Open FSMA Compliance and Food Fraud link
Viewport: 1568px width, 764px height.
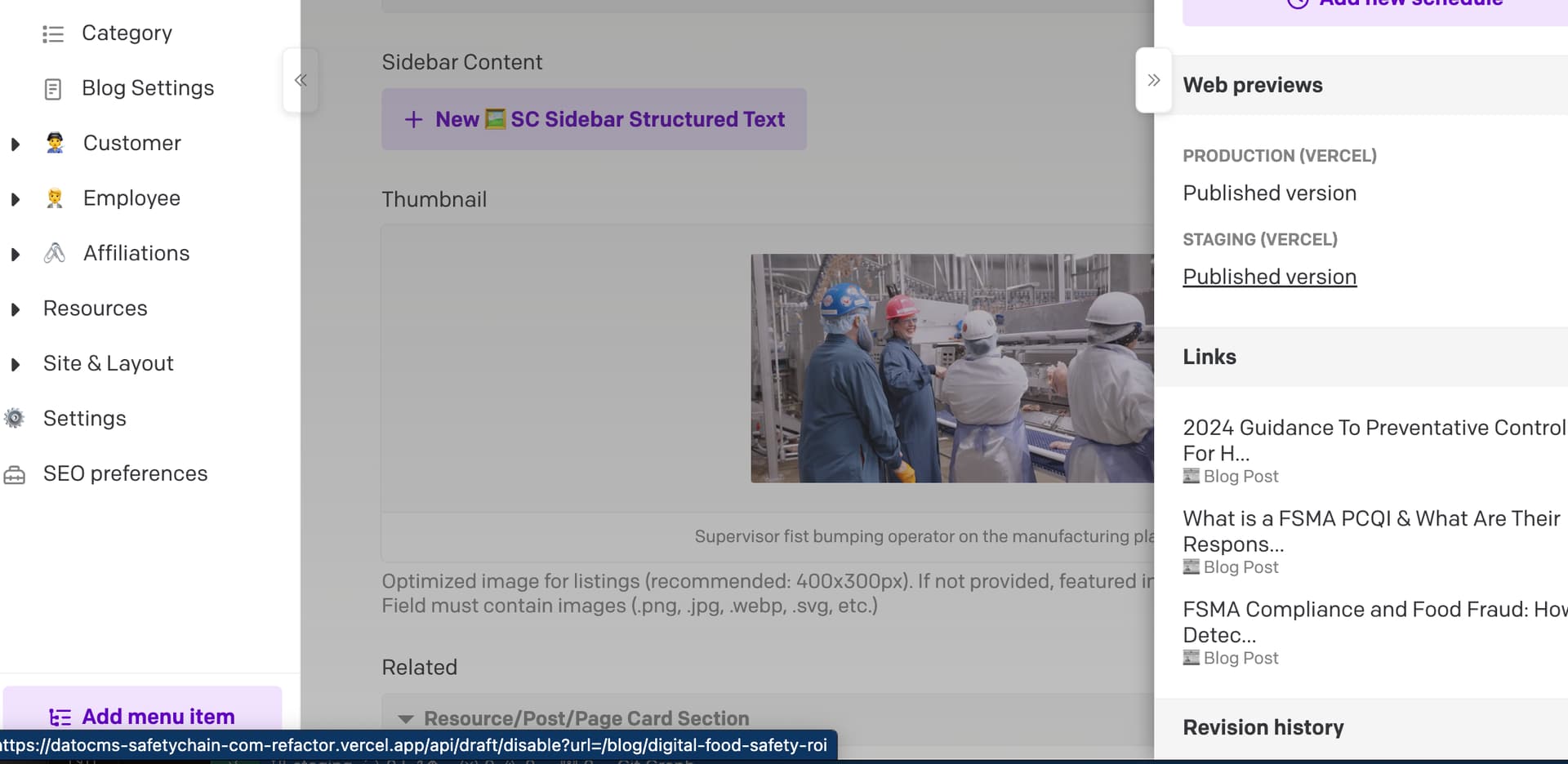pos(1375,622)
